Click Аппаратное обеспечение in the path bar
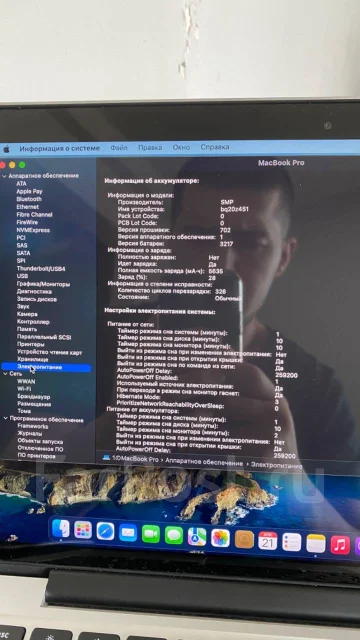Image resolution: width=360 pixels, height=640 pixels. [204, 463]
